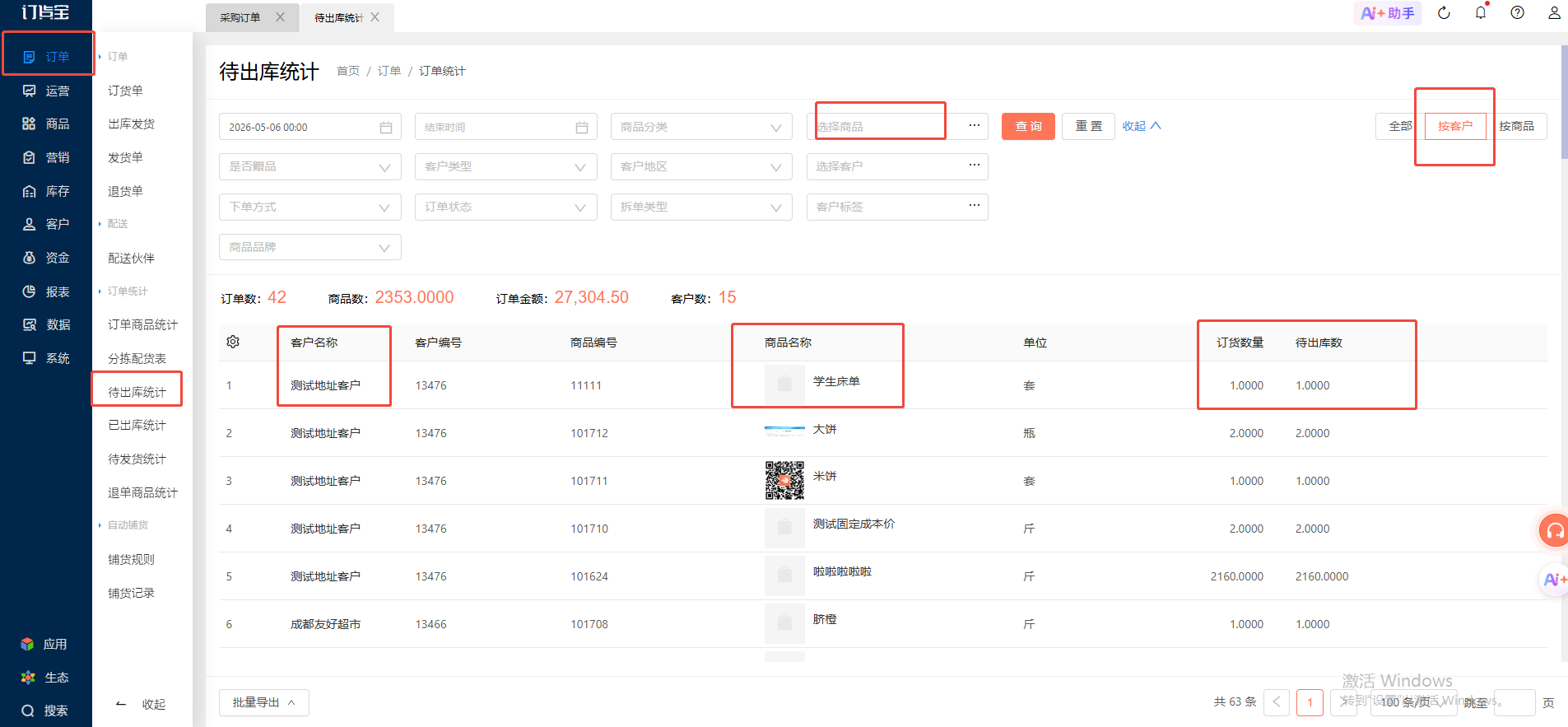This screenshot has height=727, width=1568.
Task: Click the 跳至 page number input
Action: click(1514, 702)
